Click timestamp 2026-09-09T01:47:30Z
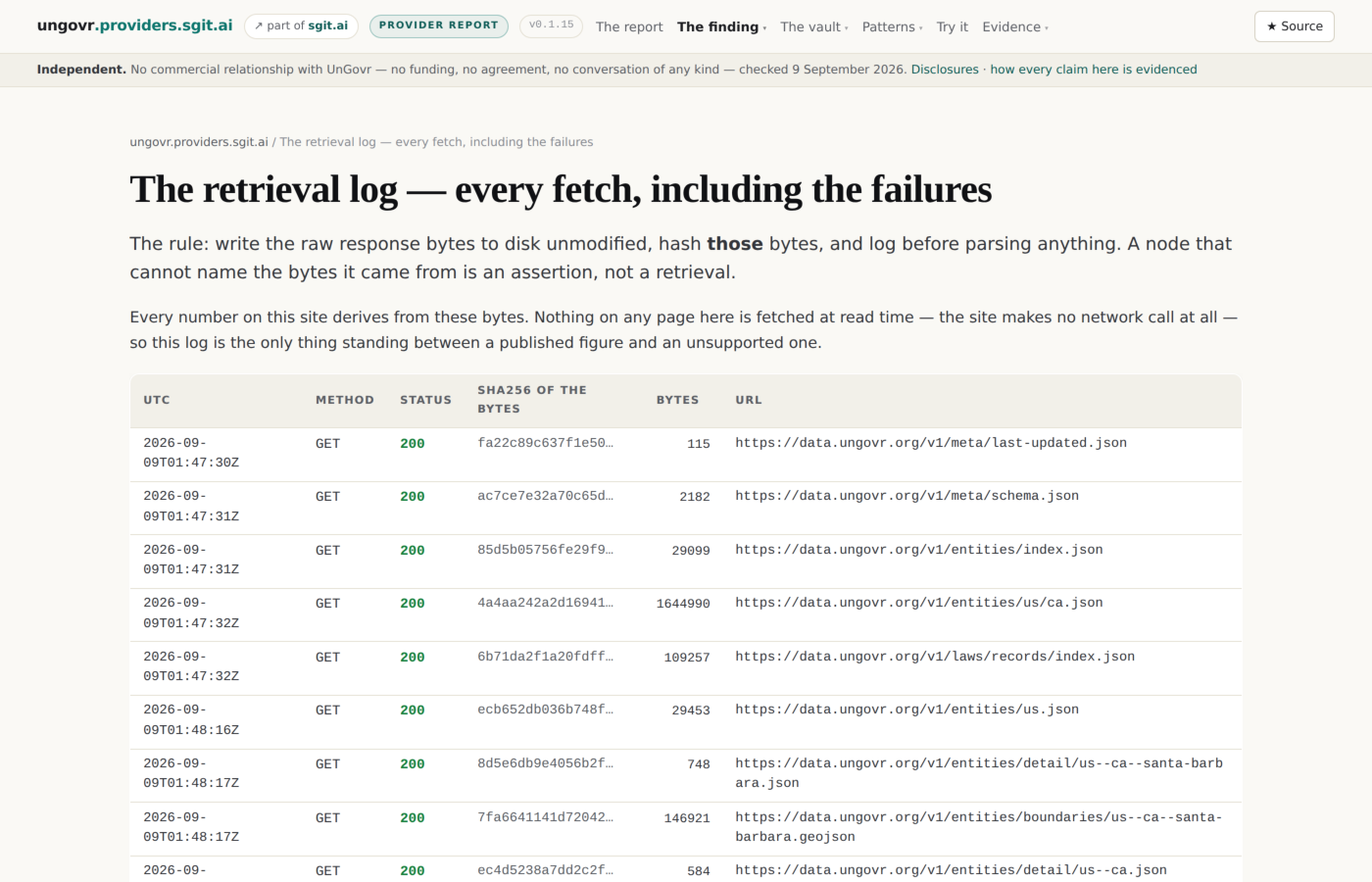This screenshot has height=882, width=1372. 191,453
